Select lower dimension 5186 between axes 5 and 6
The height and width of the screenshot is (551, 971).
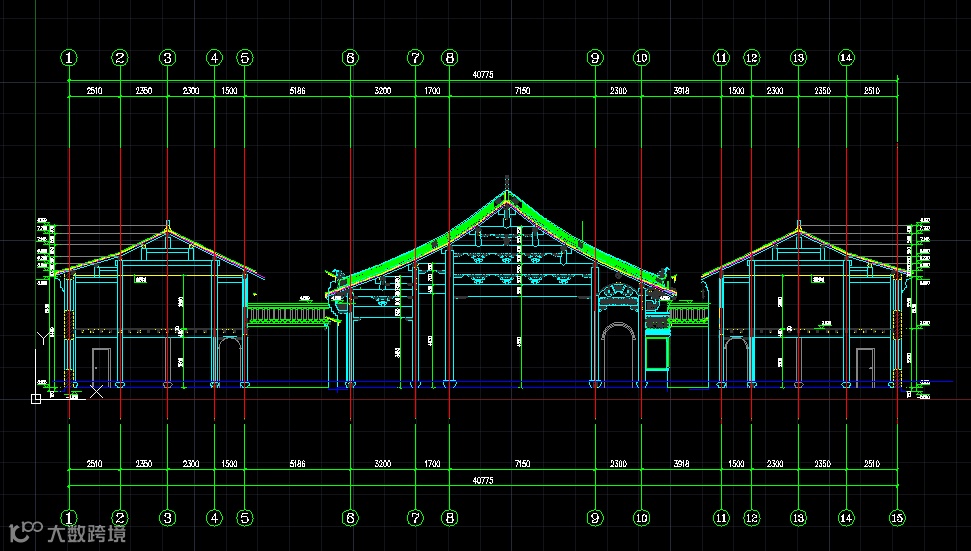(x=297, y=464)
